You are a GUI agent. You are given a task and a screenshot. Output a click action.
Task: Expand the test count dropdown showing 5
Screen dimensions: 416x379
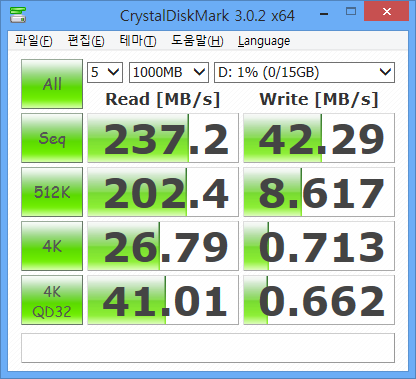[105, 72]
